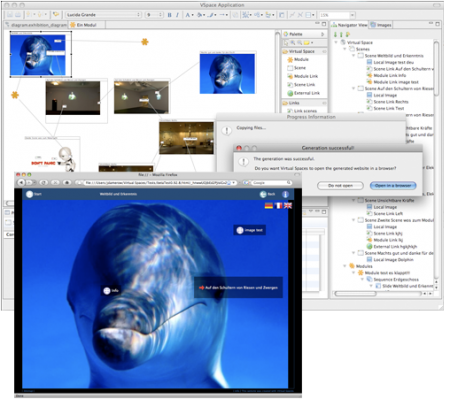Open the zoom percentage combo box

tap(337, 15)
